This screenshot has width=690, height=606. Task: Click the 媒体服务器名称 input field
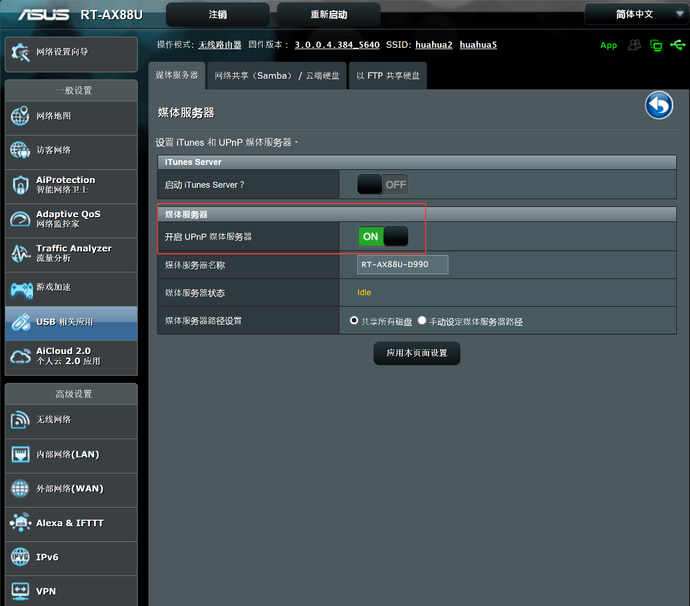coord(403,264)
